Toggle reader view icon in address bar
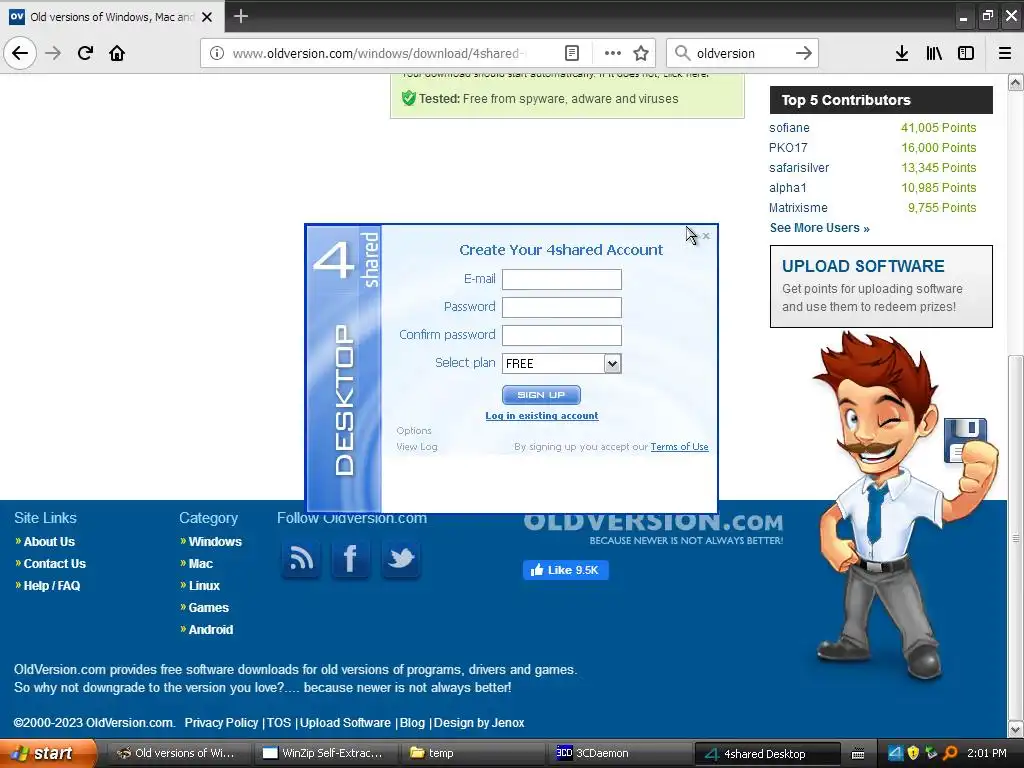 pyautogui.click(x=571, y=53)
